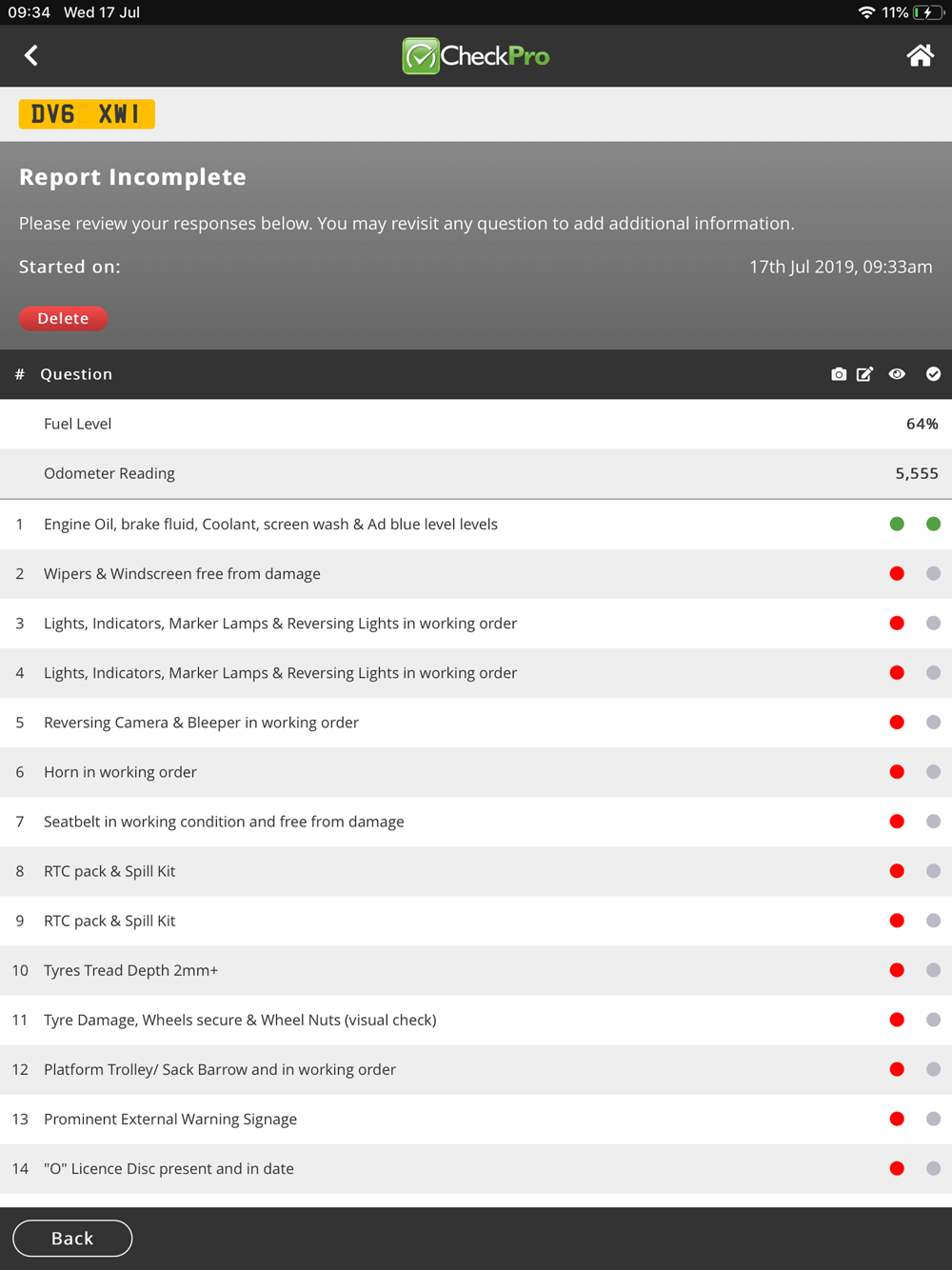Image resolution: width=952 pixels, height=1270 pixels.
Task: Open question 12 Platform Trolley row
Action: point(476,1069)
